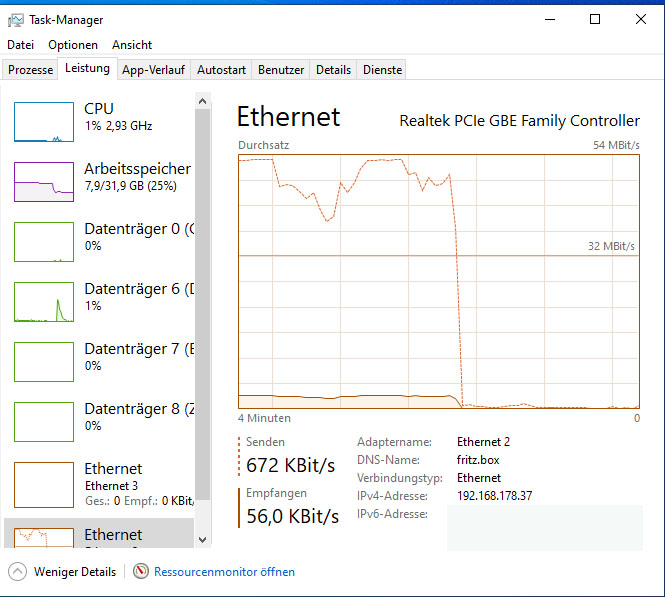Viewport: 665px width, 597px height.
Task: Switch to the Prozesse tab
Action: click(x=30, y=70)
